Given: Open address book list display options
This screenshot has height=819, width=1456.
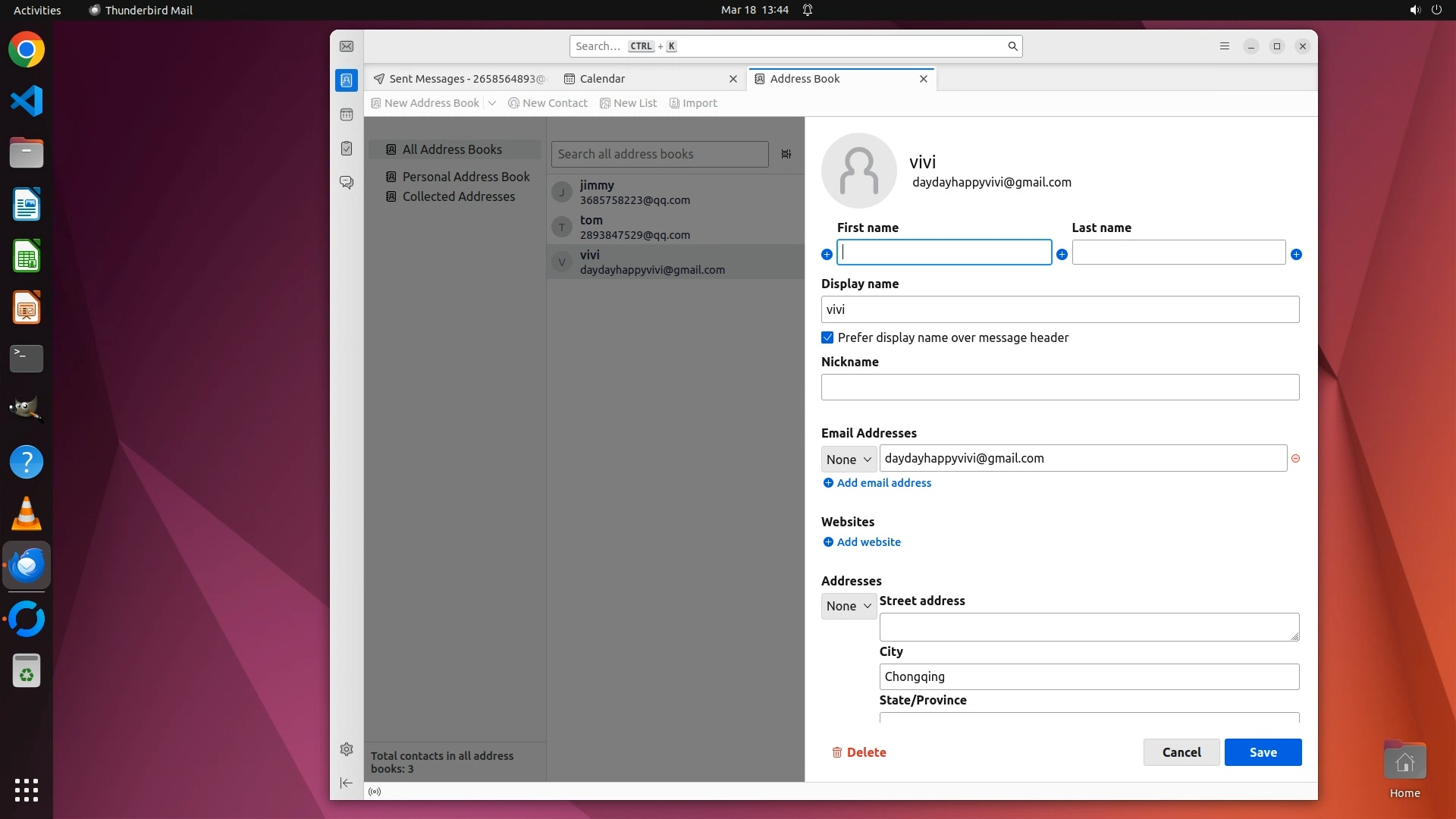Looking at the screenshot, I should point(786,154).
